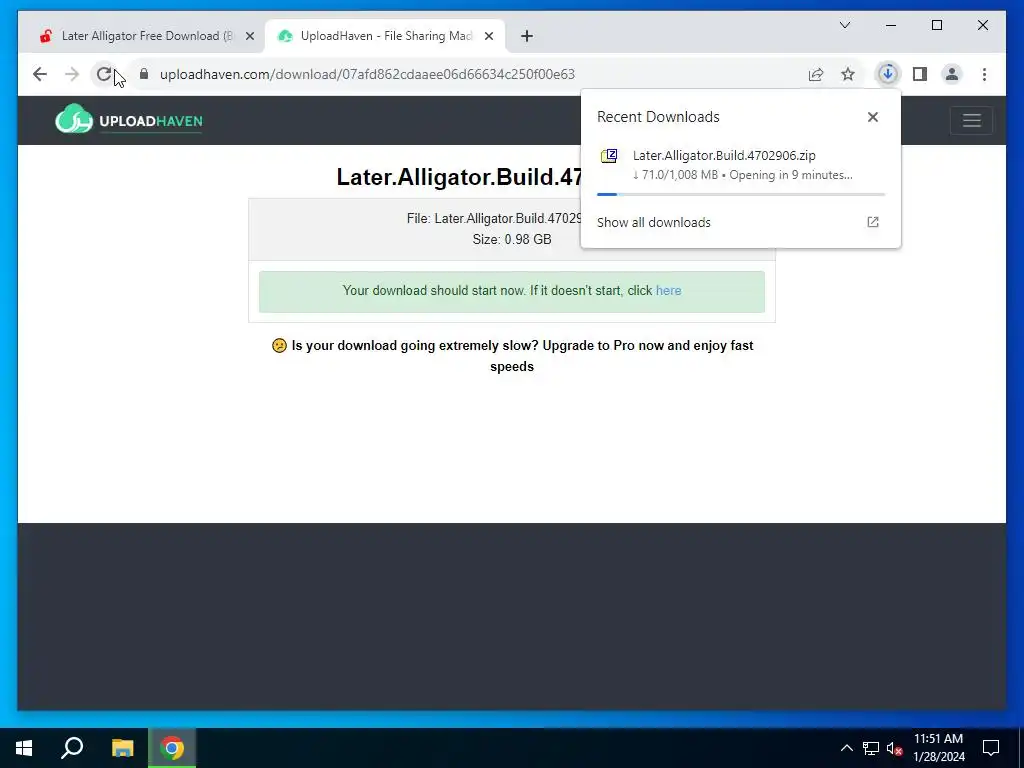The height and width of the screenshot is (768, 1024).
Task: Open Windows taskbar search
Action: tap(72, 748)
